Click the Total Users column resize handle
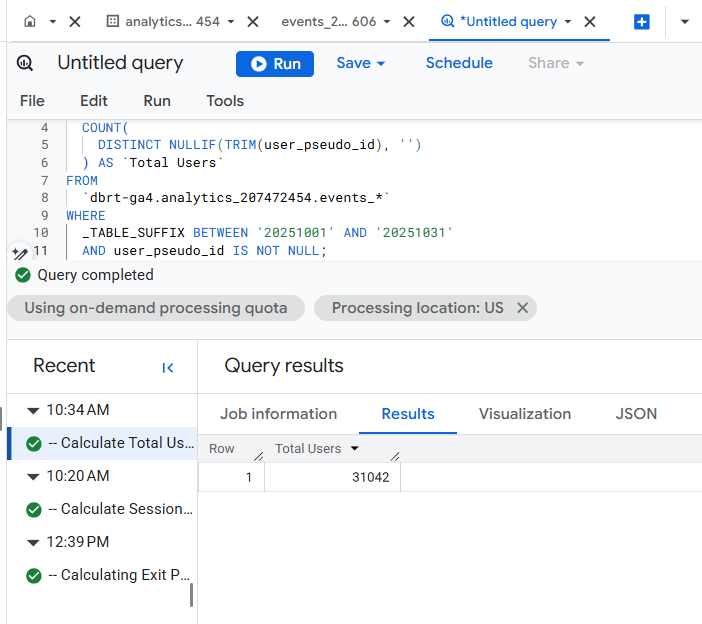This screenshot has width=702, height=624. (x=395, y=456)
